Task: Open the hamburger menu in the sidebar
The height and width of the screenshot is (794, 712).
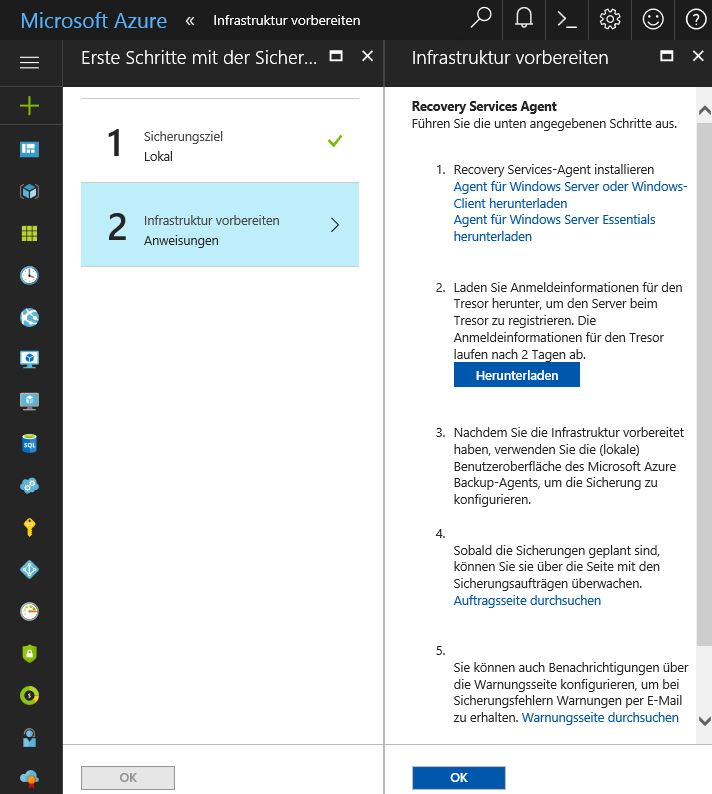Action: click(x=29, y=62)
